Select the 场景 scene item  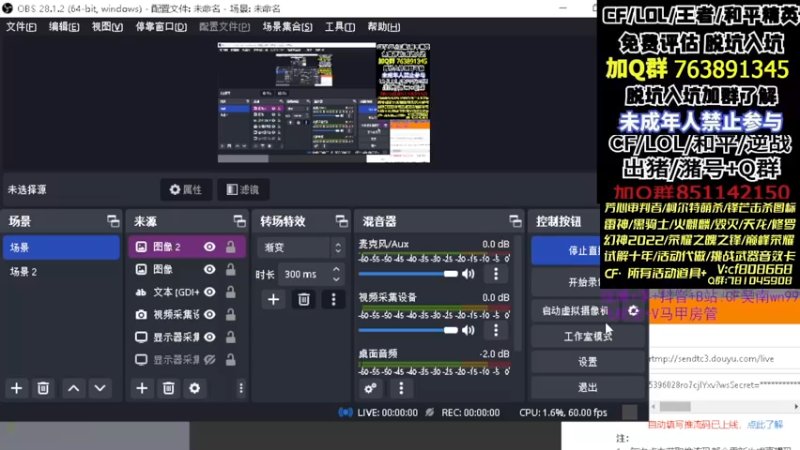(x=61, y=247)
